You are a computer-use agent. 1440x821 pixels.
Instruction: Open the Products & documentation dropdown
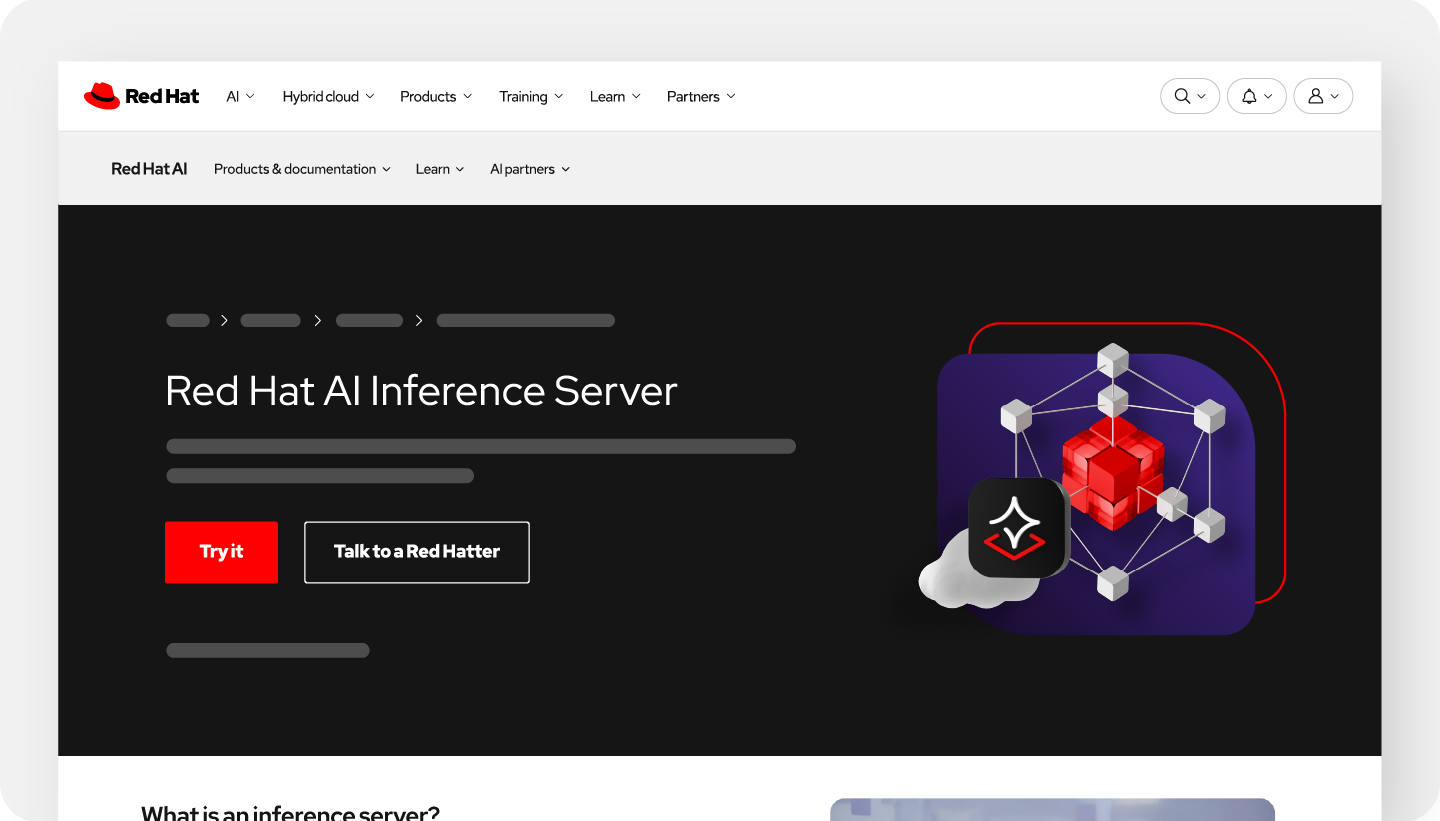point(302,169)
